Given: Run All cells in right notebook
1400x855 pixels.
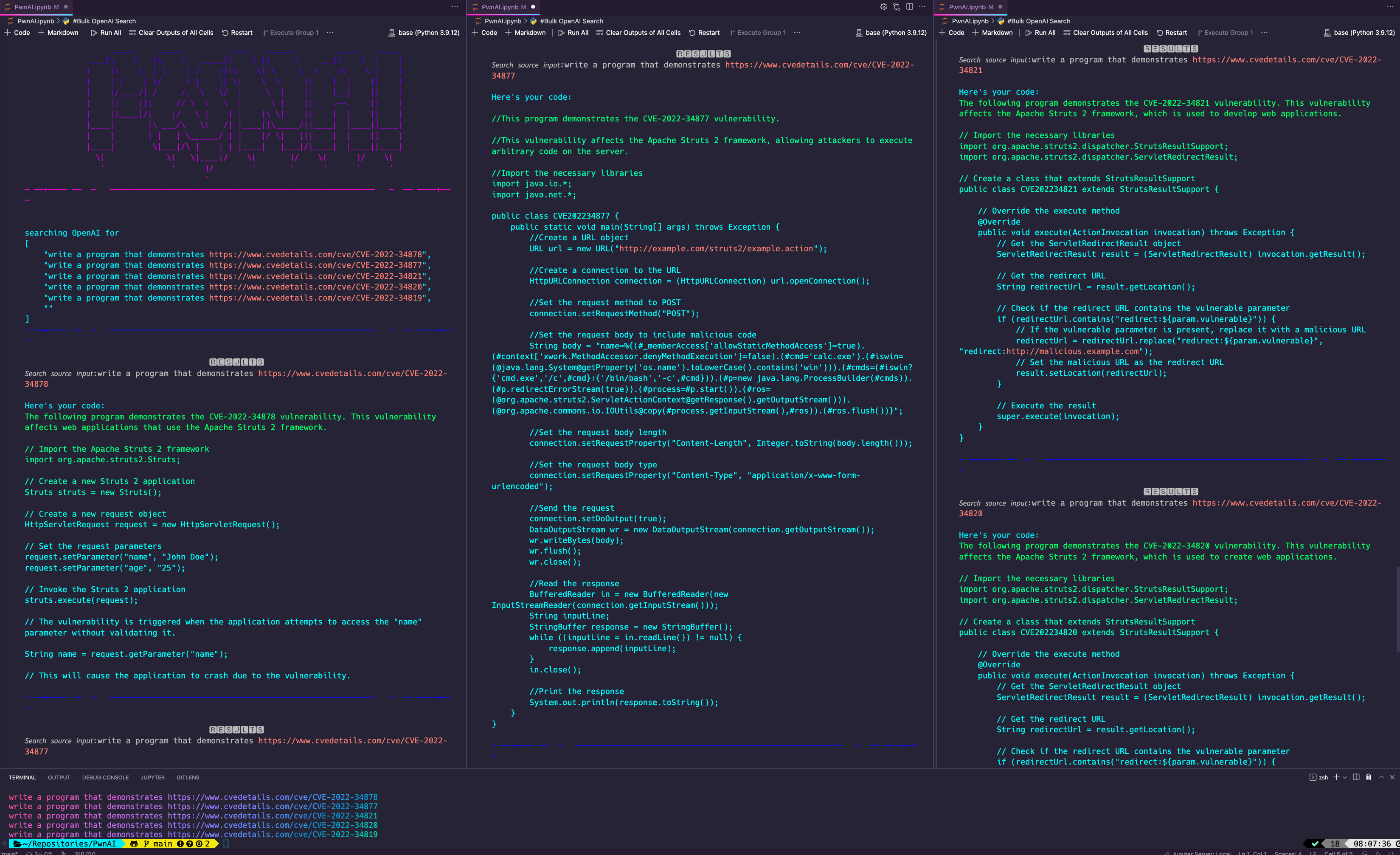Looking at the screenshot, I should coord(1040,32).
